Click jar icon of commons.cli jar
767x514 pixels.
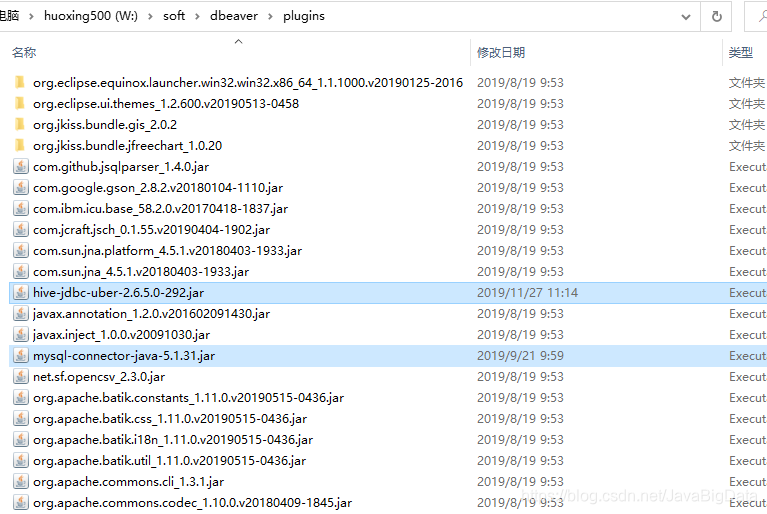click(21, 482)
